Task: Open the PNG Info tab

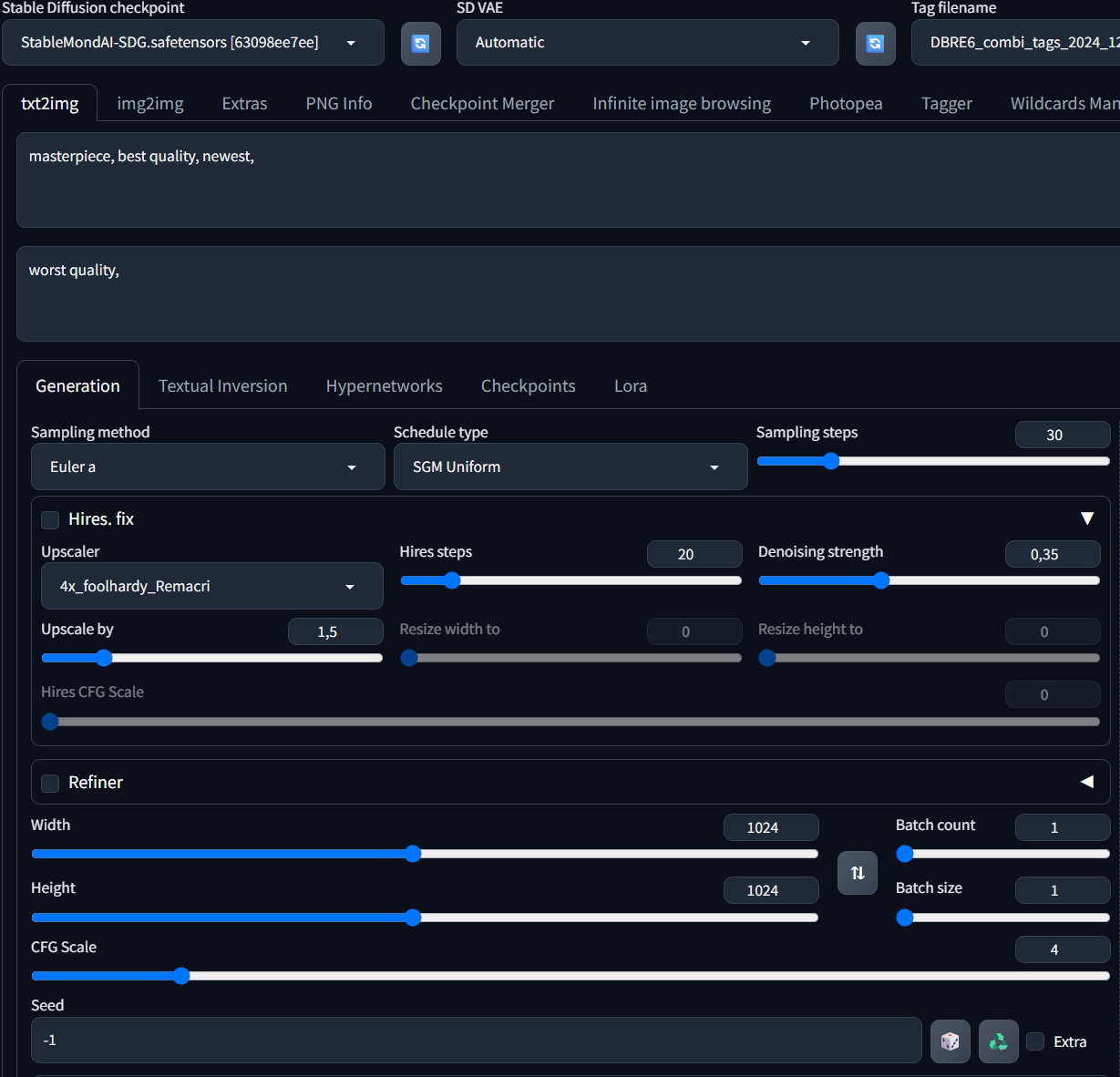Action: click(339, 104)
